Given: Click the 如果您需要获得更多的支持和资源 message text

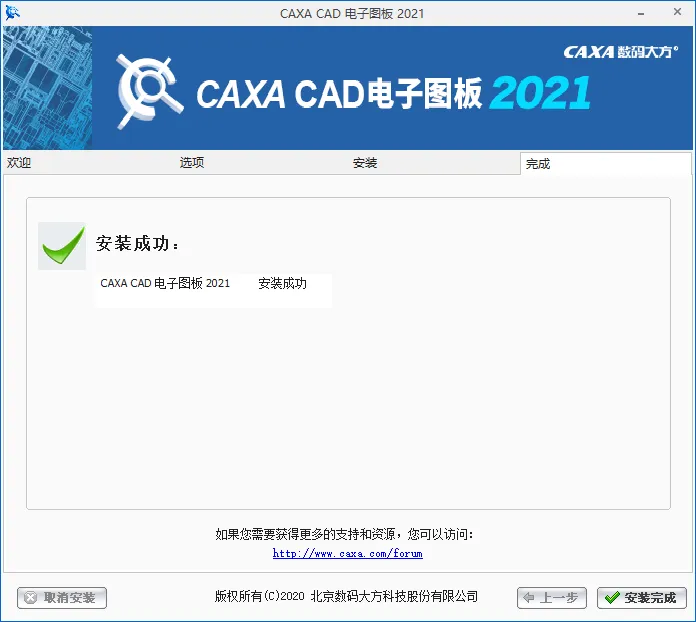Looking at the screenshot, I should (x=344, y=534).
